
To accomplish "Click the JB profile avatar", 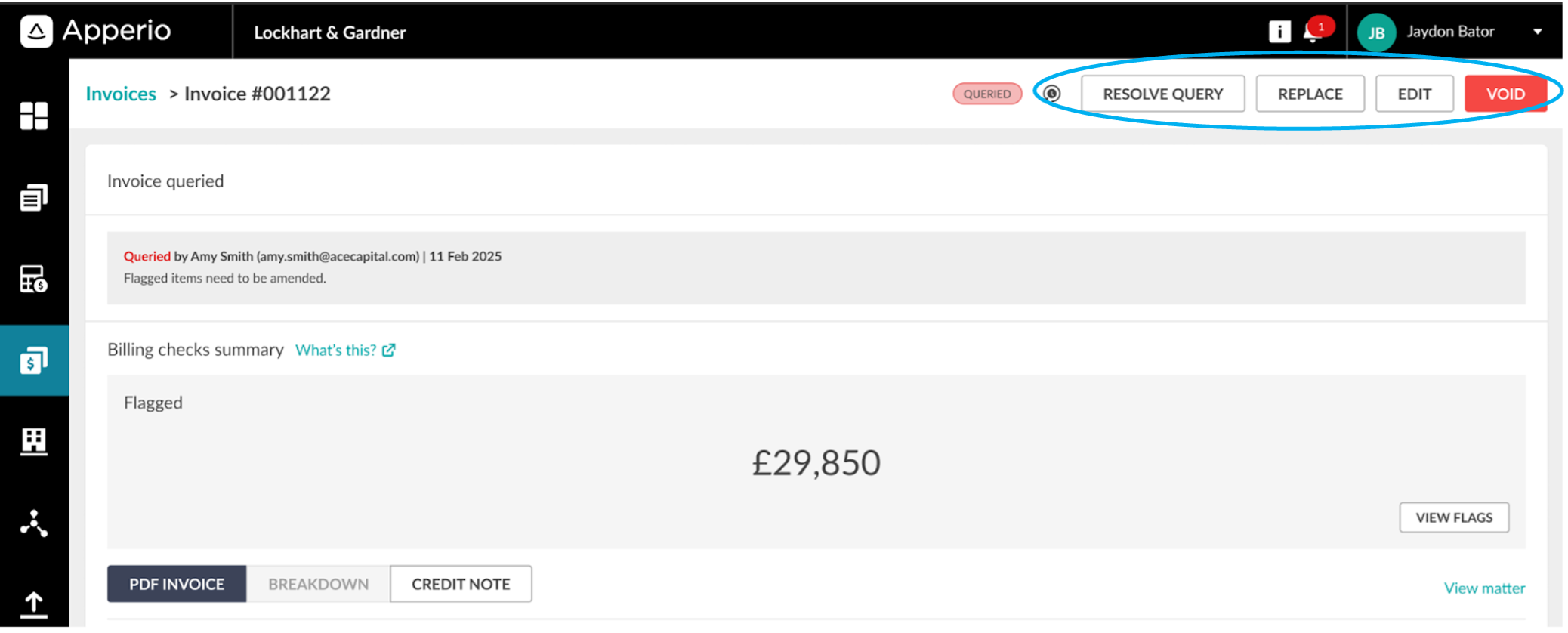I will [1376, 32].
